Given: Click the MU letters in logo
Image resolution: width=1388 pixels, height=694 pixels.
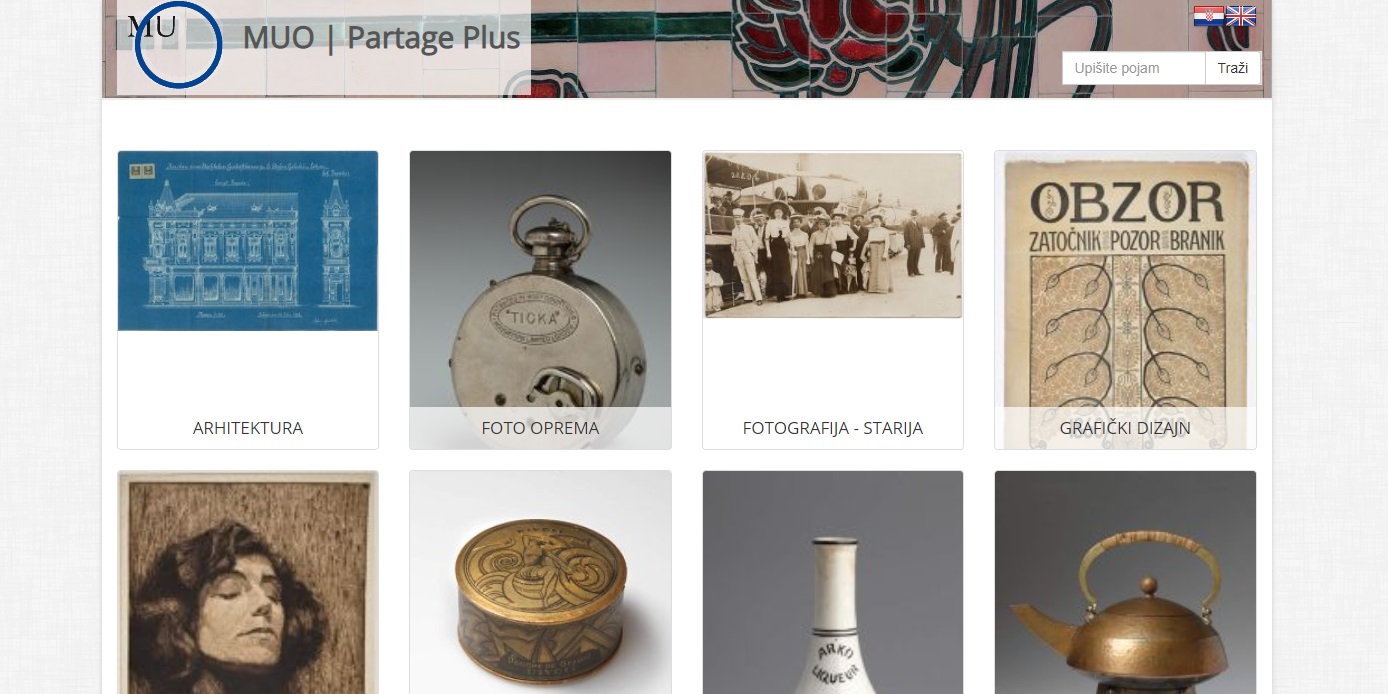Looking at the screenshot, I should 152,27.
